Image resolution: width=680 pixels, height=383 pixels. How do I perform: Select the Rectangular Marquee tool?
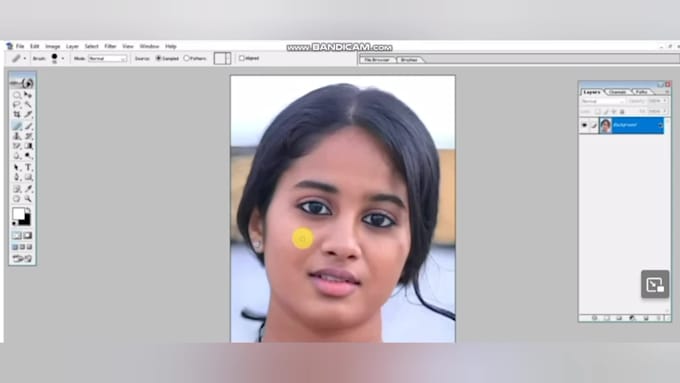click(17, 95)
